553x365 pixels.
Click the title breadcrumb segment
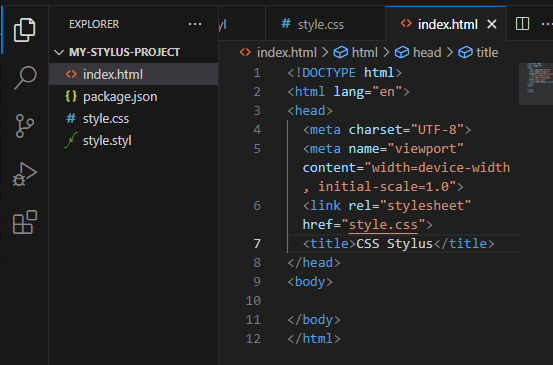(478, 53)
